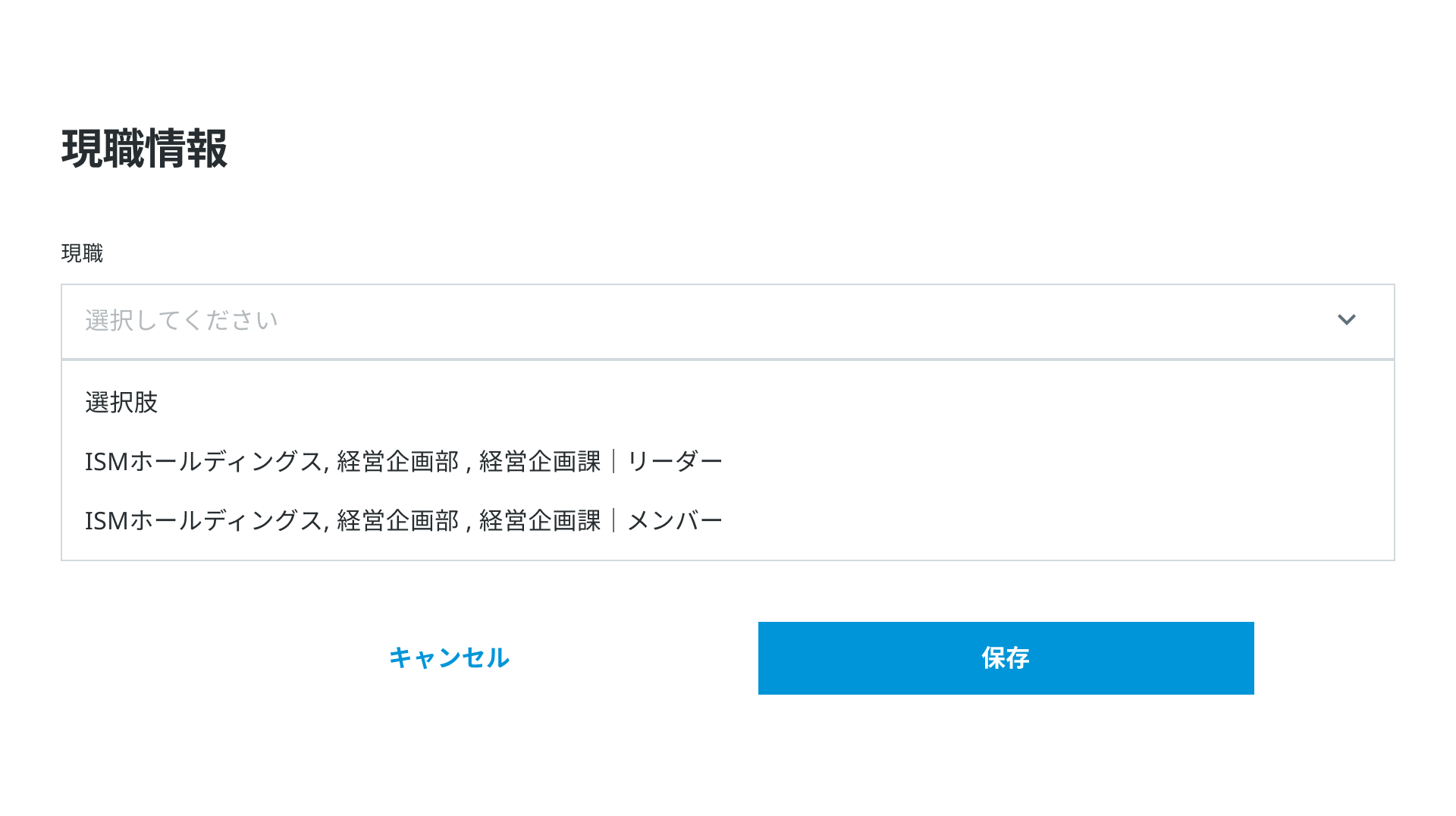
Task: Pick the リーダー role entry from list
Action: pyautogui.click(x=728, y=461)
